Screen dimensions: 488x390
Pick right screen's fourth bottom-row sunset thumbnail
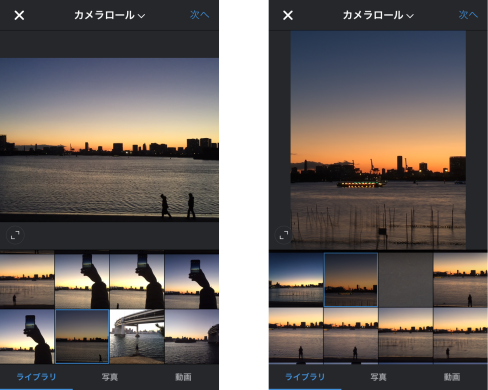(461, 335)
